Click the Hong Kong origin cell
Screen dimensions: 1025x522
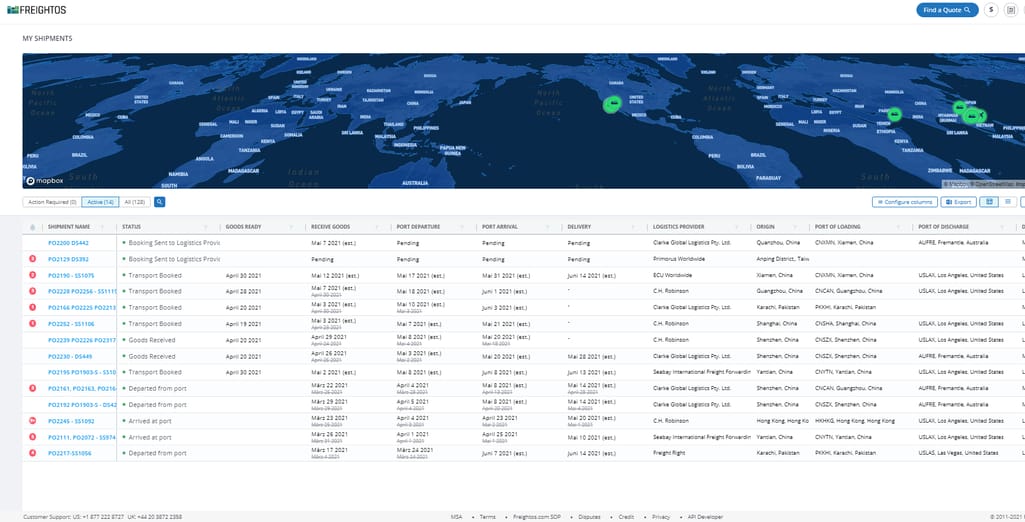(x=782, y=421)
